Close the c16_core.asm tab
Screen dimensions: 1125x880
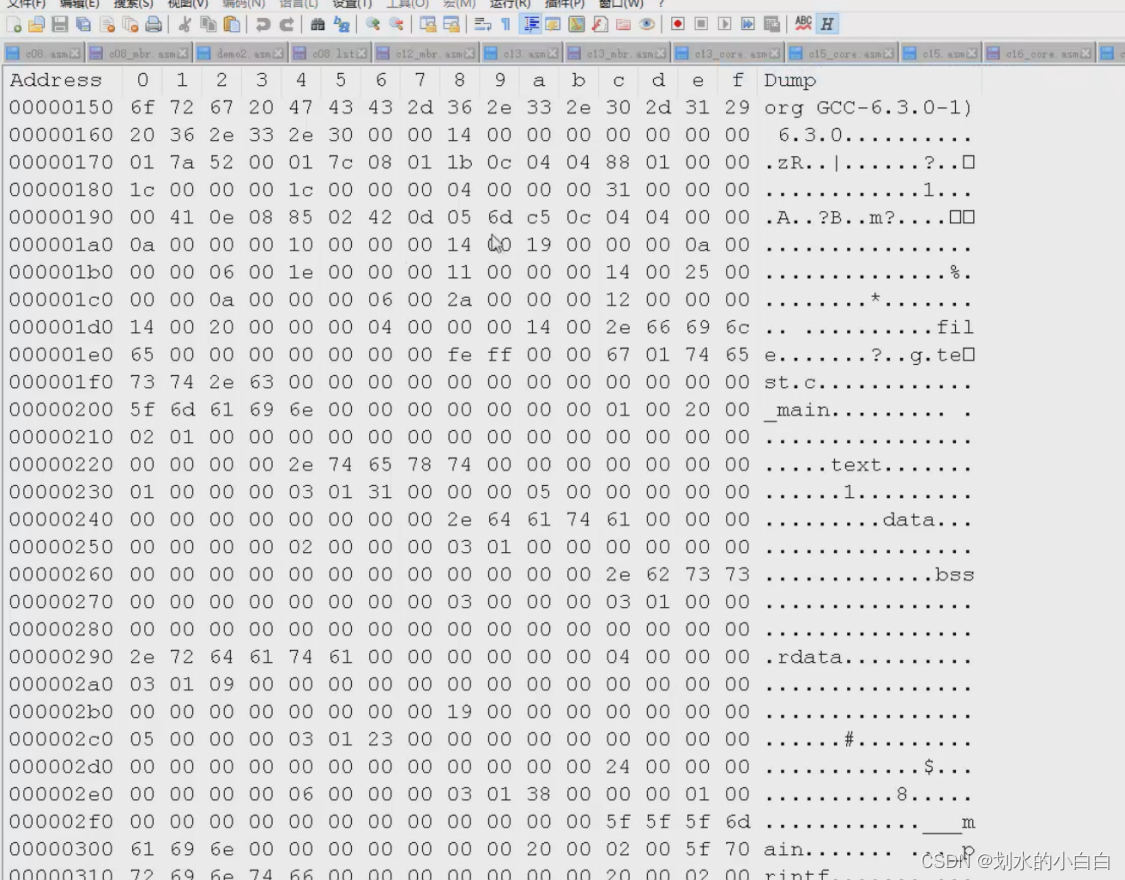(1086, 54)
